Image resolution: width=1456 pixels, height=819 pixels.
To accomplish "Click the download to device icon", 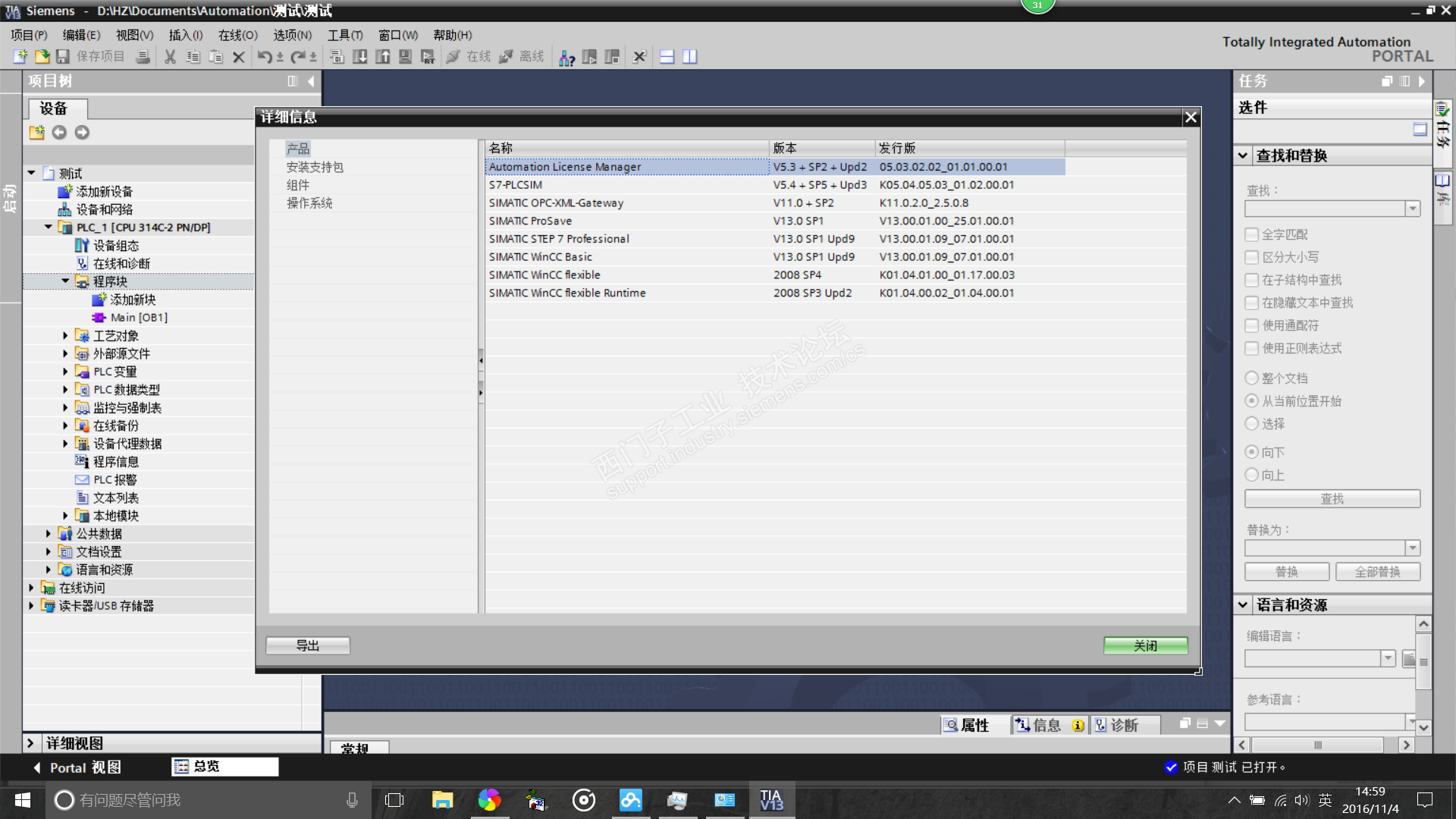I will 360,57.
